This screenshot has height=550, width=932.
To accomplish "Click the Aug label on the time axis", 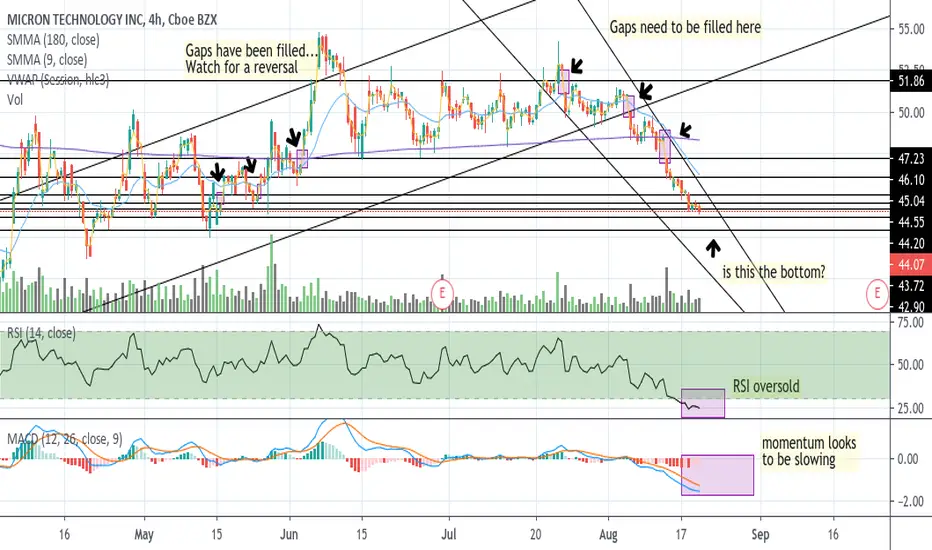I will point(608,535).
